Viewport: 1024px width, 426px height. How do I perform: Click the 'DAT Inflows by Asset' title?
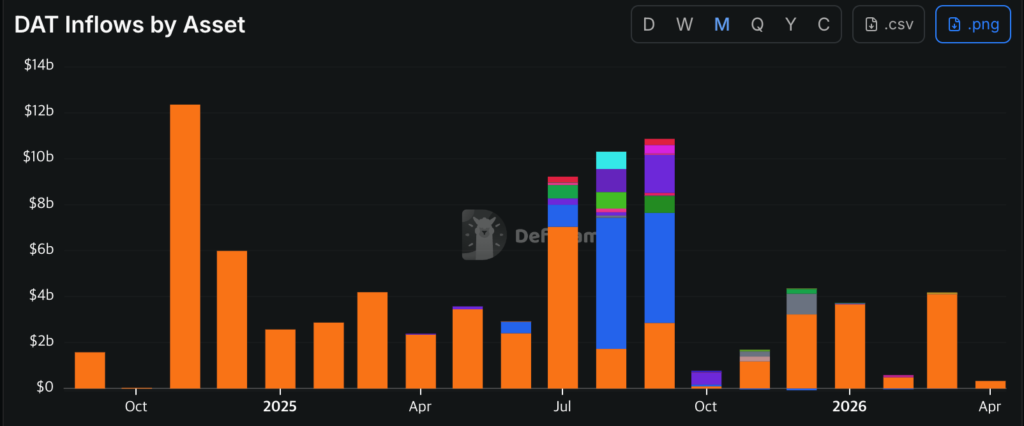tap(130, 25)
